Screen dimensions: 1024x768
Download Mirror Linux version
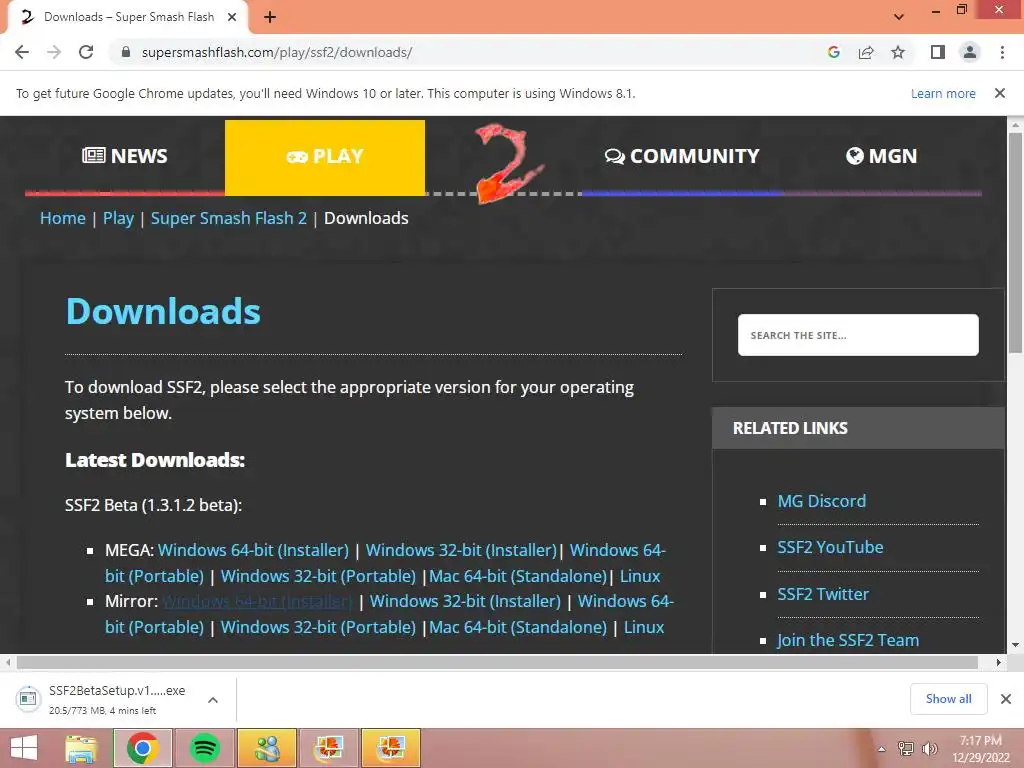(644, 627)
